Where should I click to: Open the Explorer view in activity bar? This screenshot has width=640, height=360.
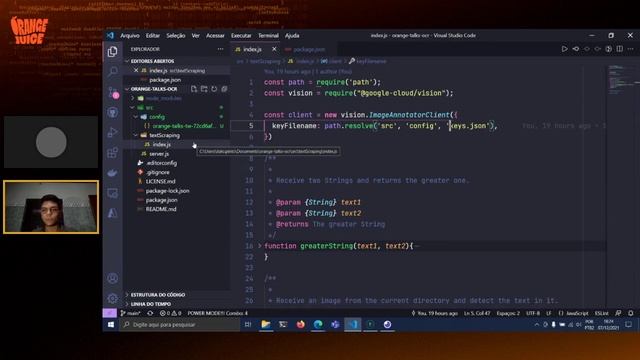tap(113, 51)
